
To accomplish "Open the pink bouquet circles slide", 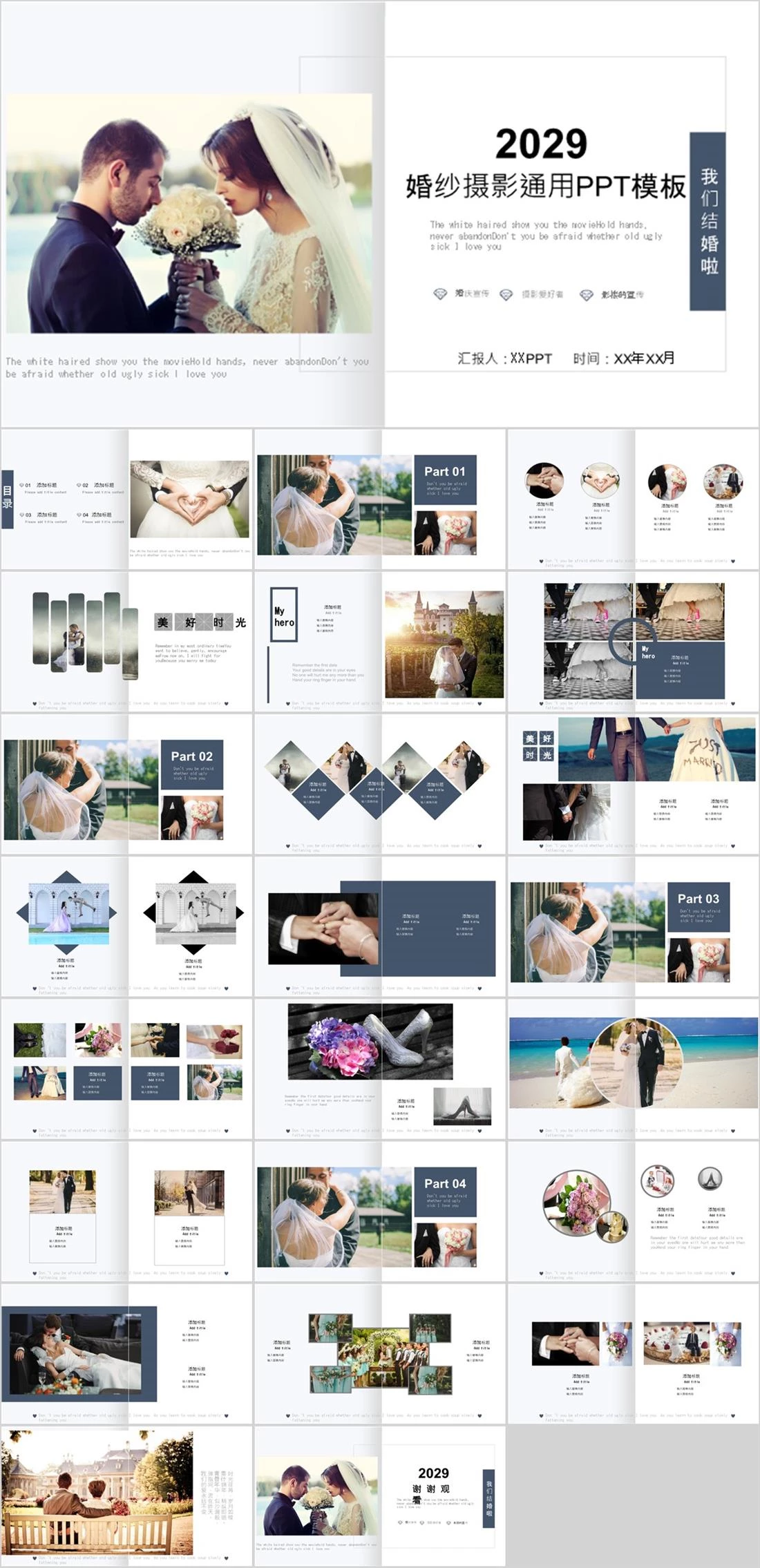I will click(x=634, y=1212).
